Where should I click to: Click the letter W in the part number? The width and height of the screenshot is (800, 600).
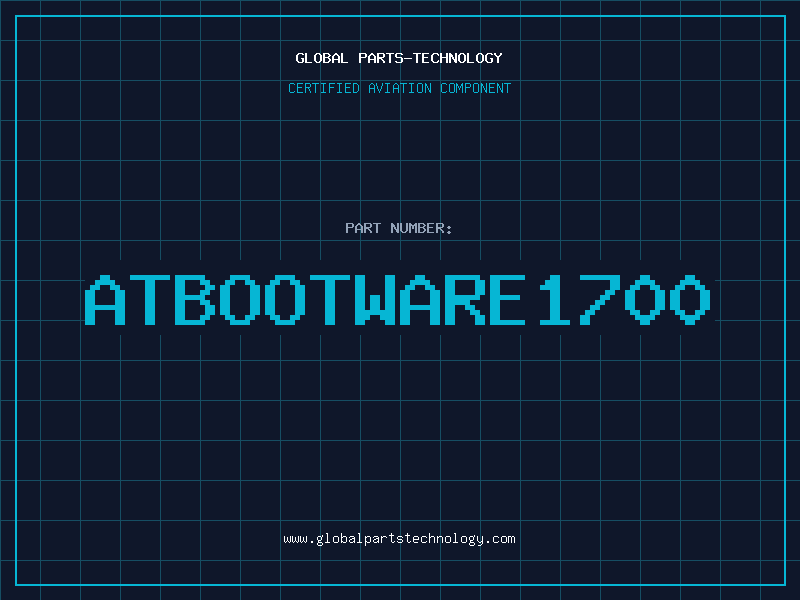[x=377, y=299]
